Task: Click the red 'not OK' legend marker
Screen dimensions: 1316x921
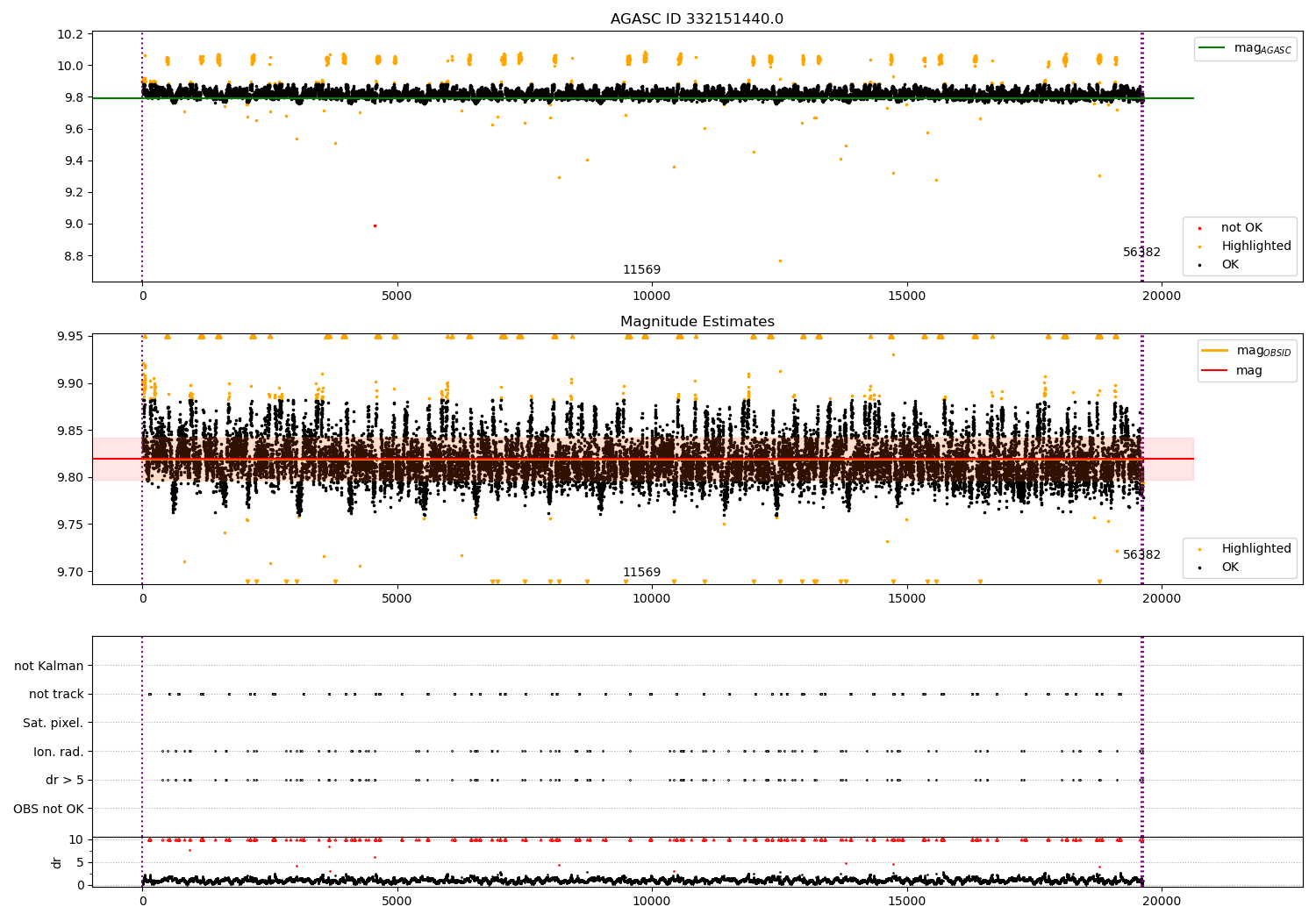Action: pyautogui.click(x=1199, y=228)
